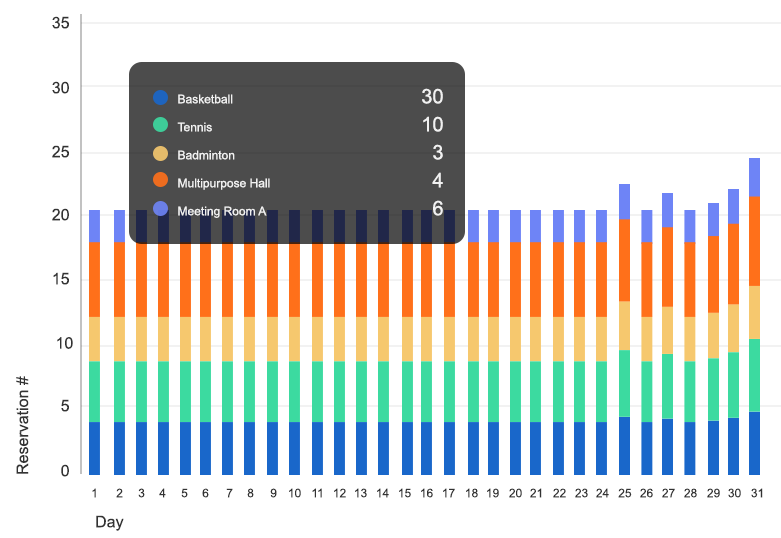This screenshot has height=538, width=781.
Task: Click the orange segment of day 20 bar
Action: coord(515,279)
